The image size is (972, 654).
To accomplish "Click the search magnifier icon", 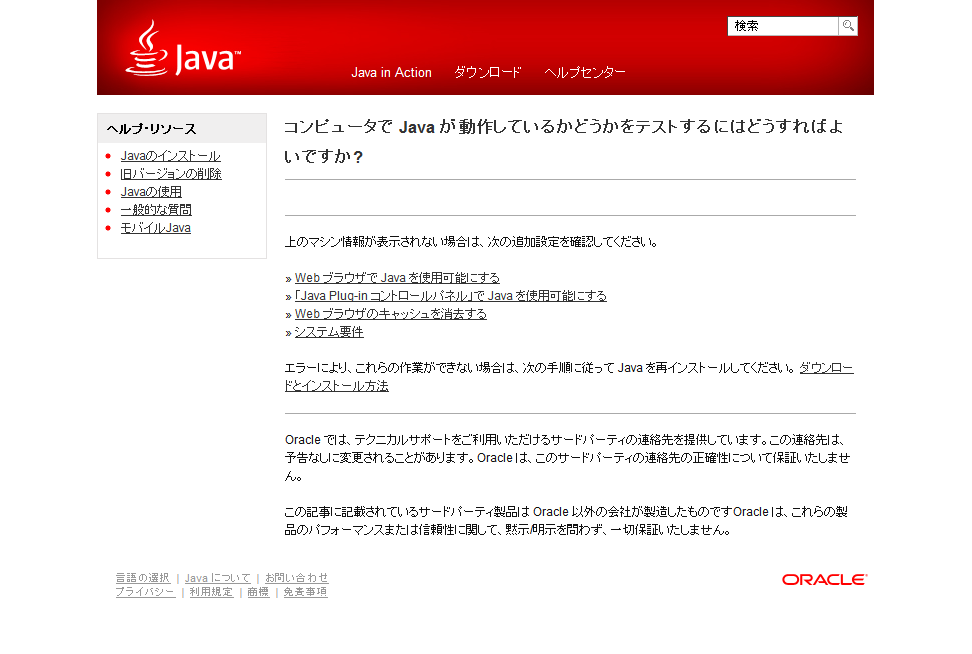I will (x=847, y=26).
